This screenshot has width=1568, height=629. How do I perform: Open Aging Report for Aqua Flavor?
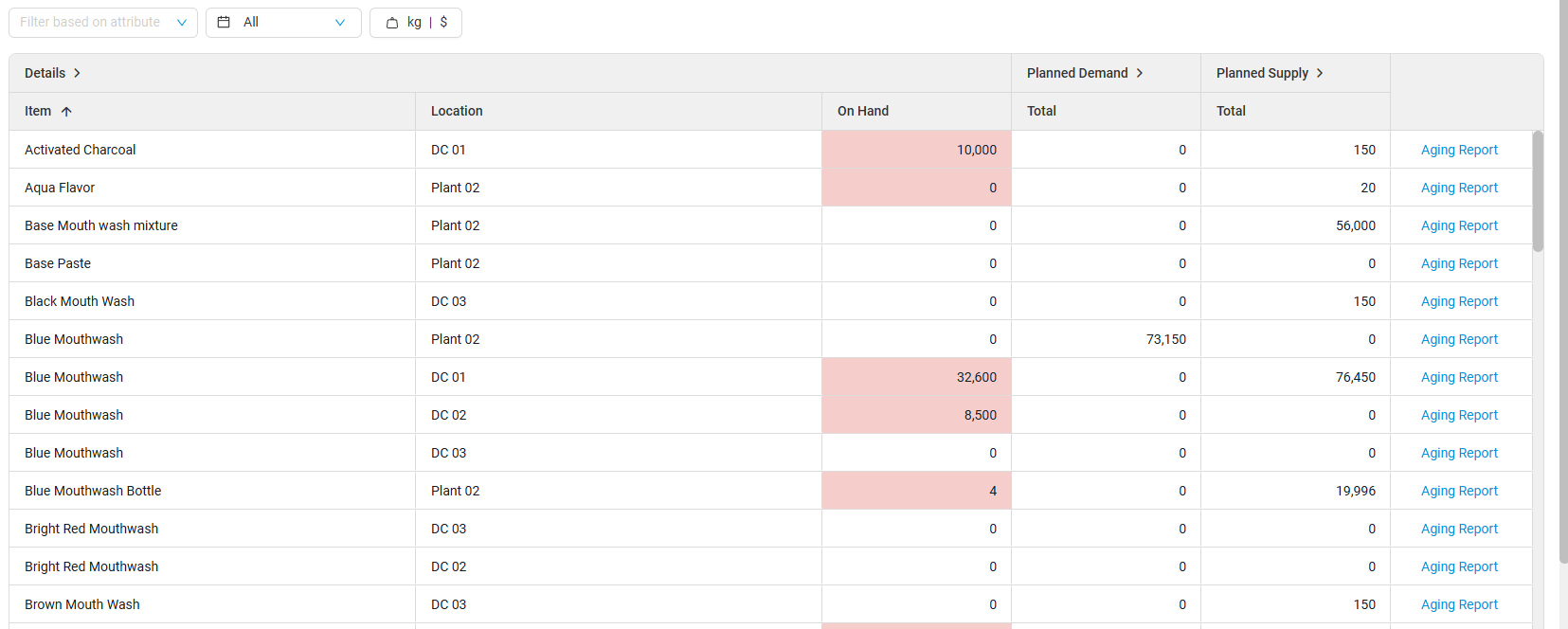1459,188
